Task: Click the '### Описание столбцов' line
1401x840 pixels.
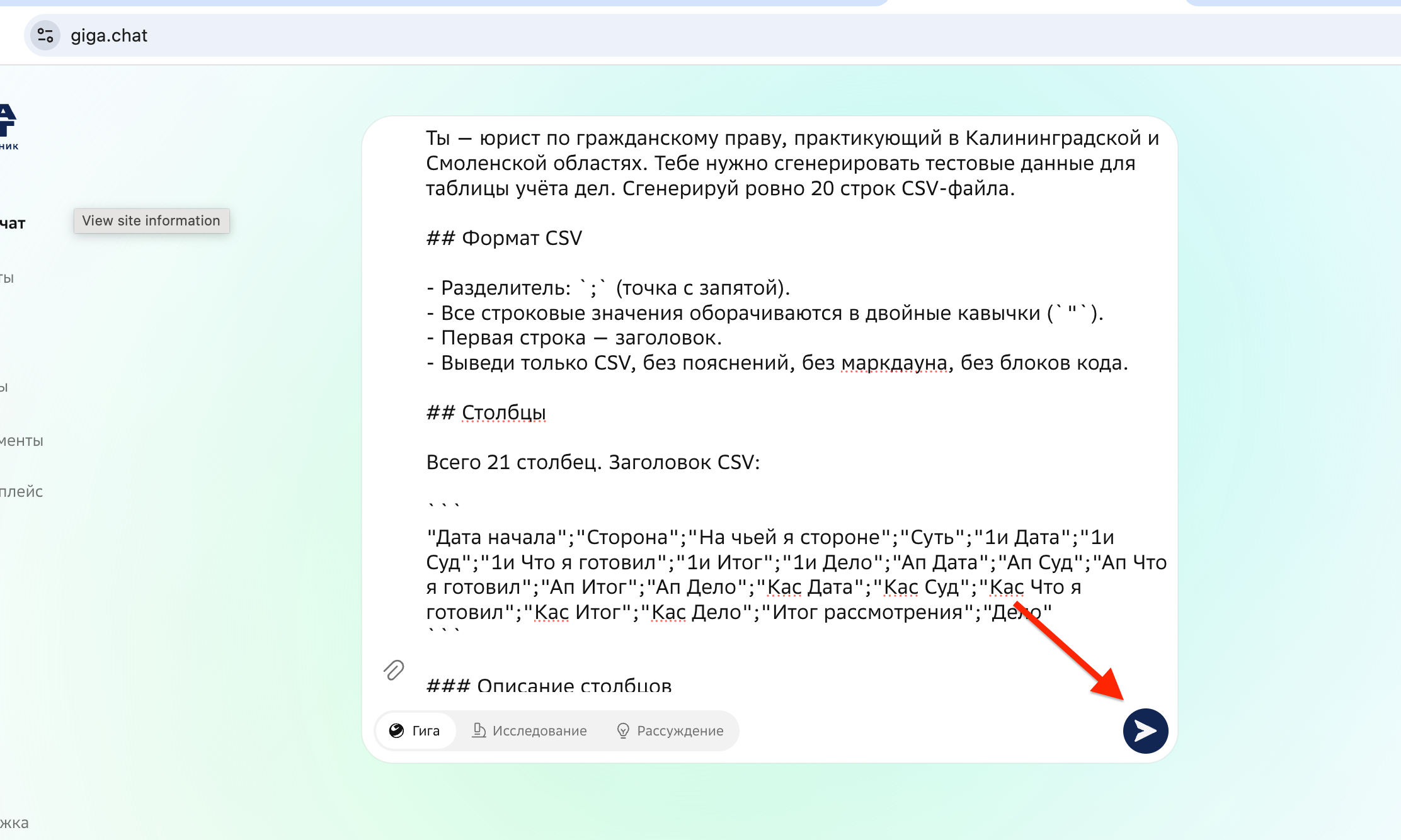Action: point(549,685)
